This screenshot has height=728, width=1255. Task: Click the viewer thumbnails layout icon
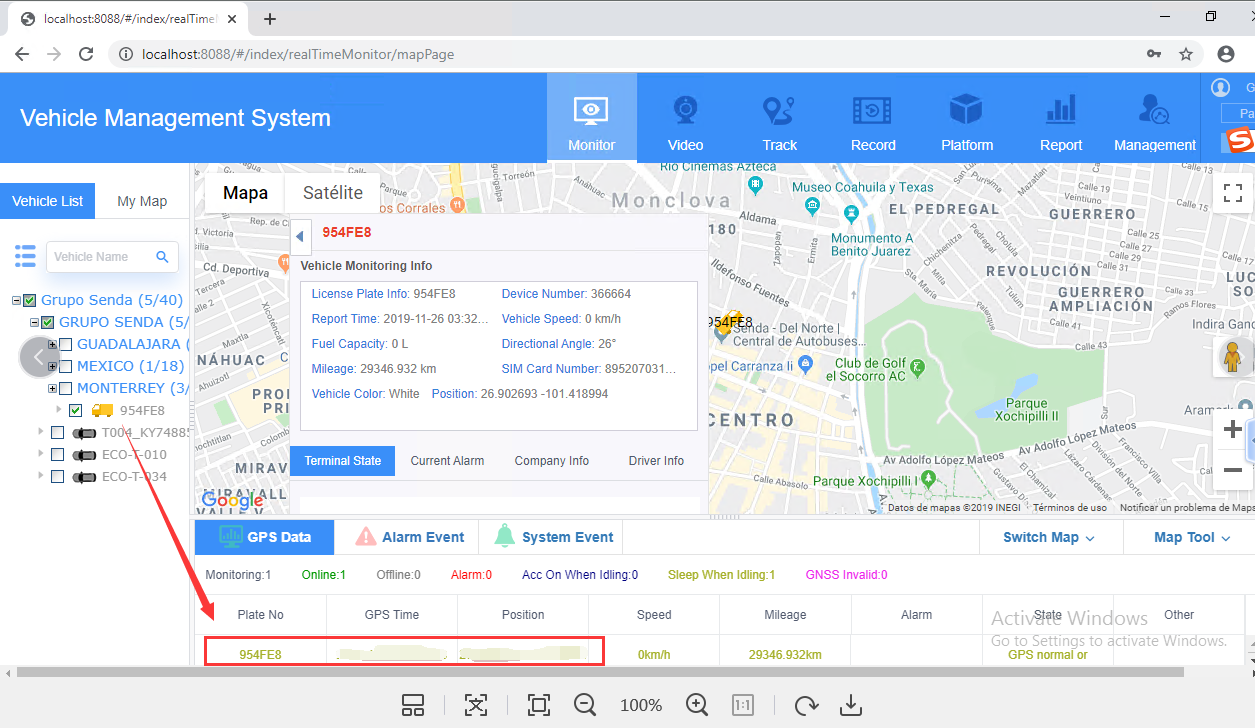pyautogui.click(x=413, y=705)
